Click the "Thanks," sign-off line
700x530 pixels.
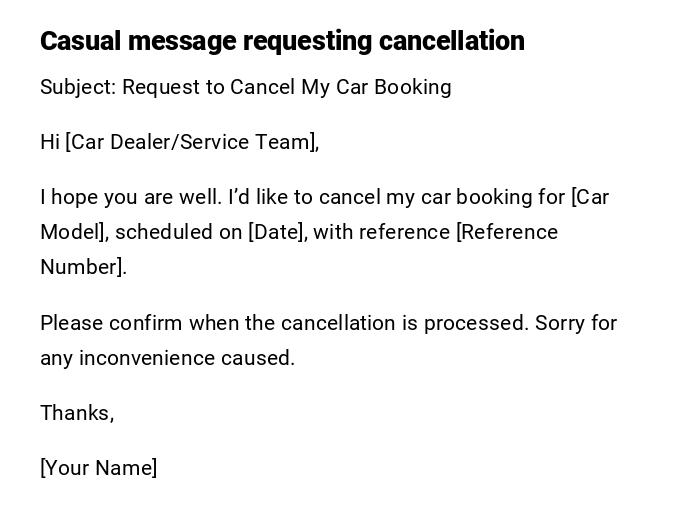pos(77,413)
